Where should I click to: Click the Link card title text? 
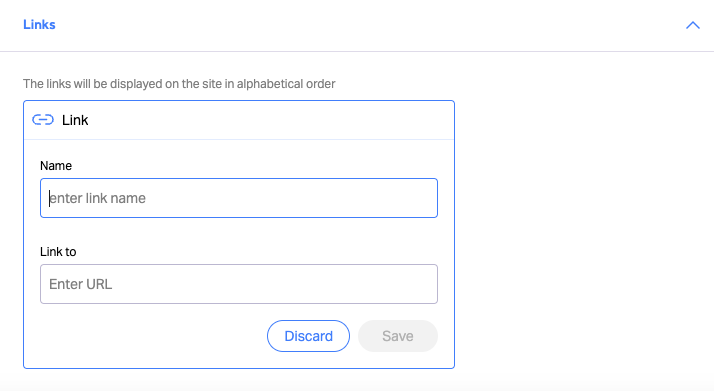pyautogui.click(x=75, y=120)
